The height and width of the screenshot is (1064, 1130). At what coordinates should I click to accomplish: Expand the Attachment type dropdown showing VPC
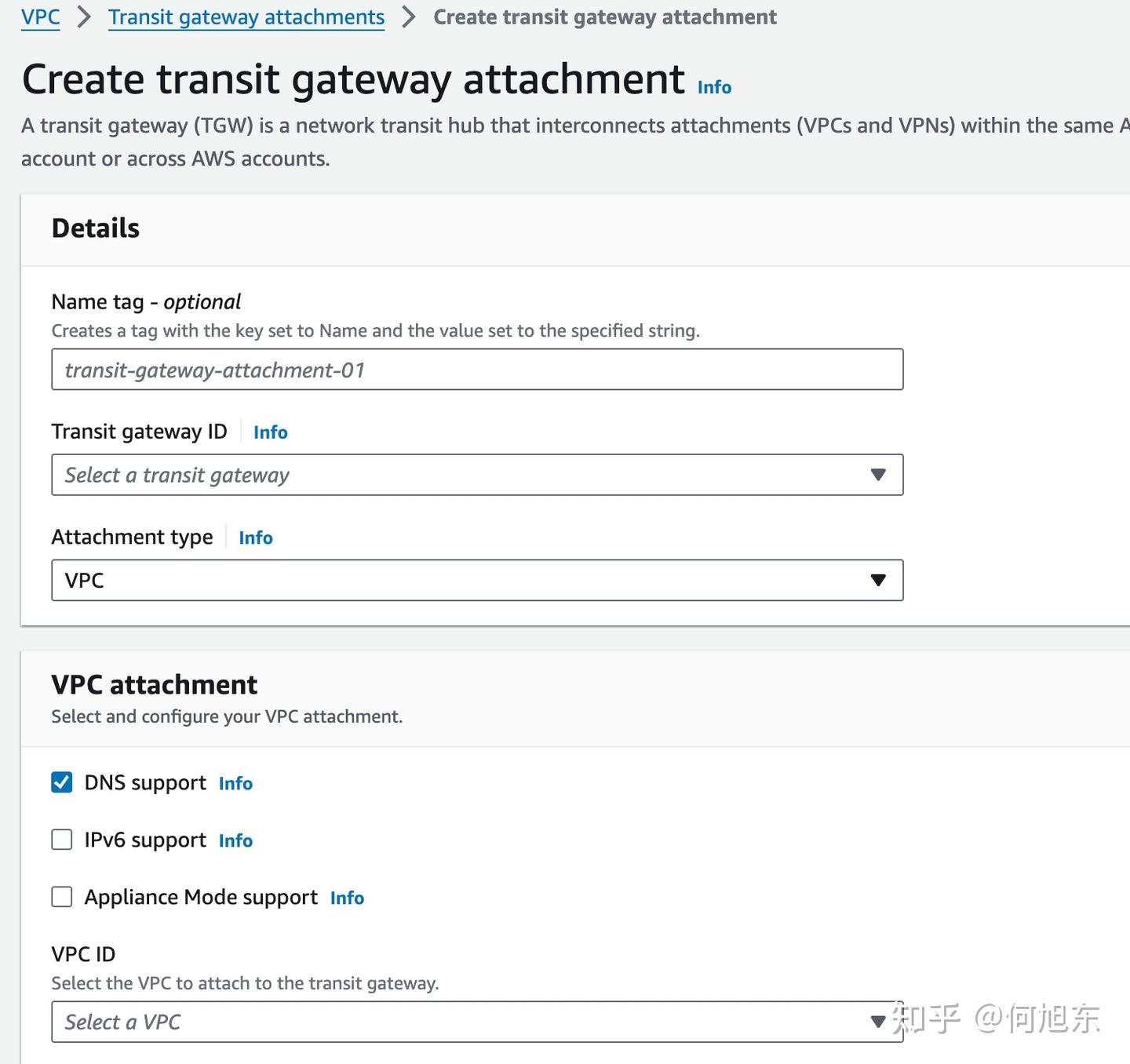point(476,580)
